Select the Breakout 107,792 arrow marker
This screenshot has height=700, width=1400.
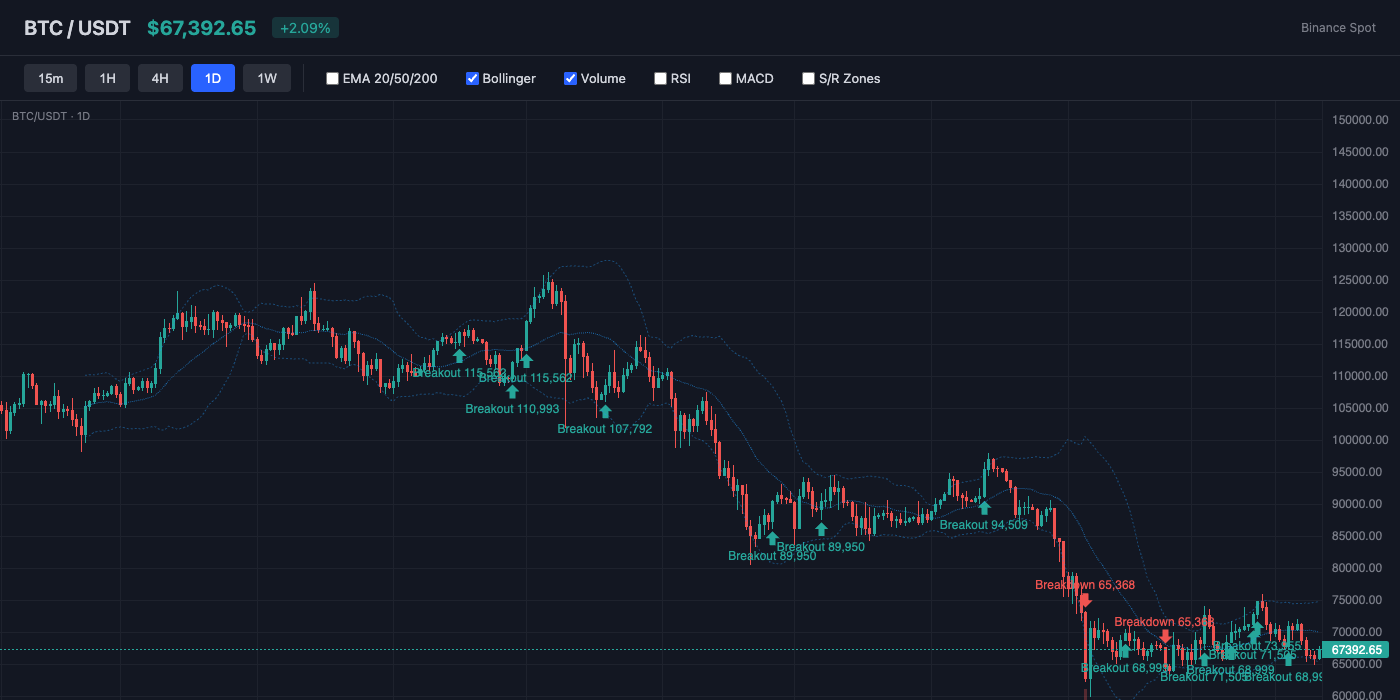[x=605, y=411]
